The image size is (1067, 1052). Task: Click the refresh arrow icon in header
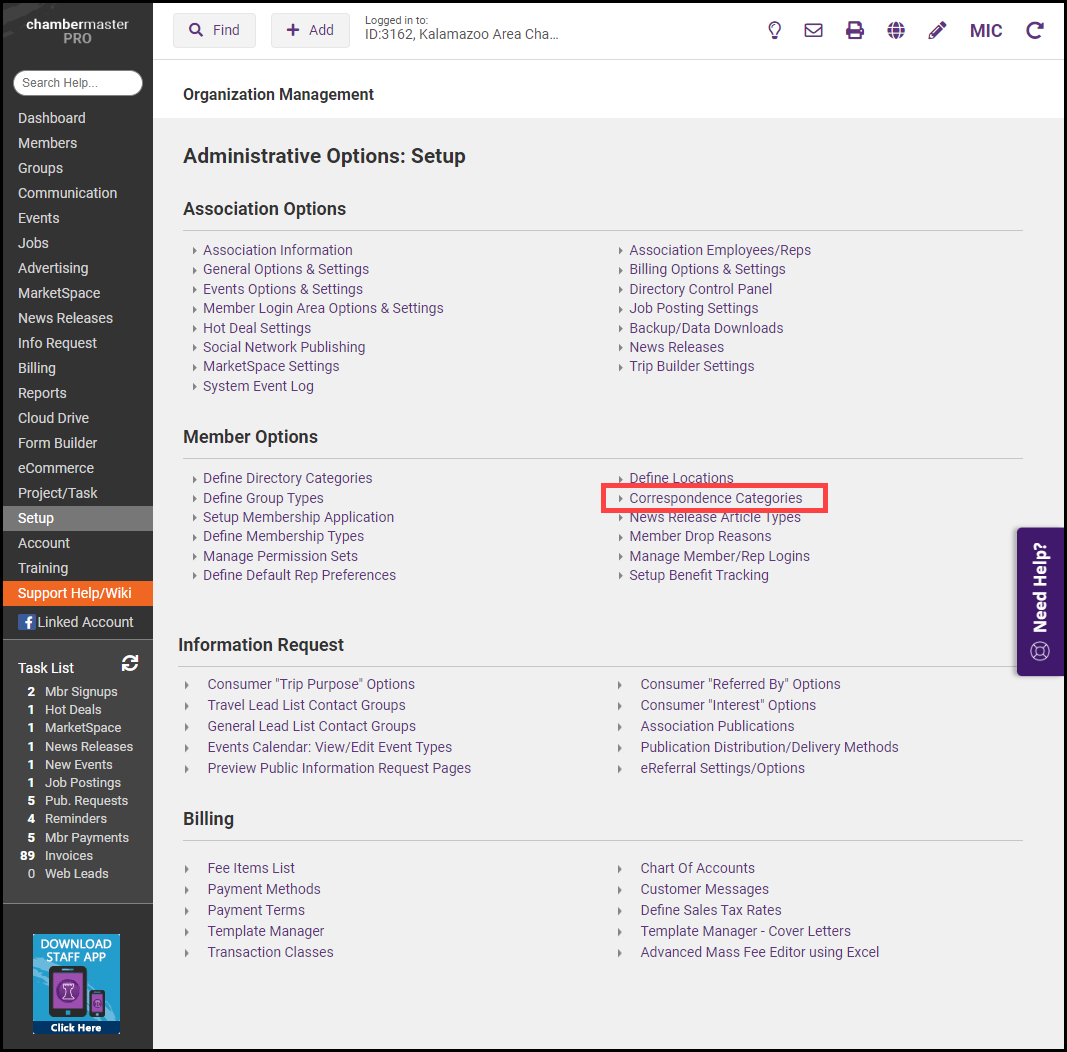[1035, 30]
